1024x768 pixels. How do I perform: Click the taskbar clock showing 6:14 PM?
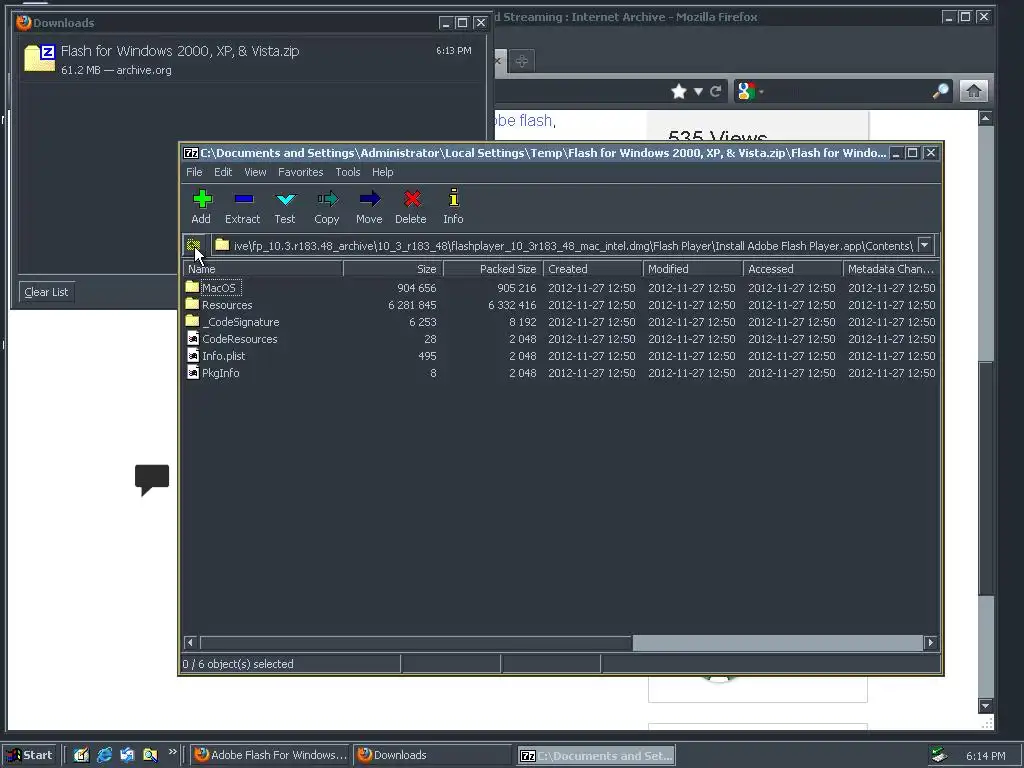[x=985, y=756]
